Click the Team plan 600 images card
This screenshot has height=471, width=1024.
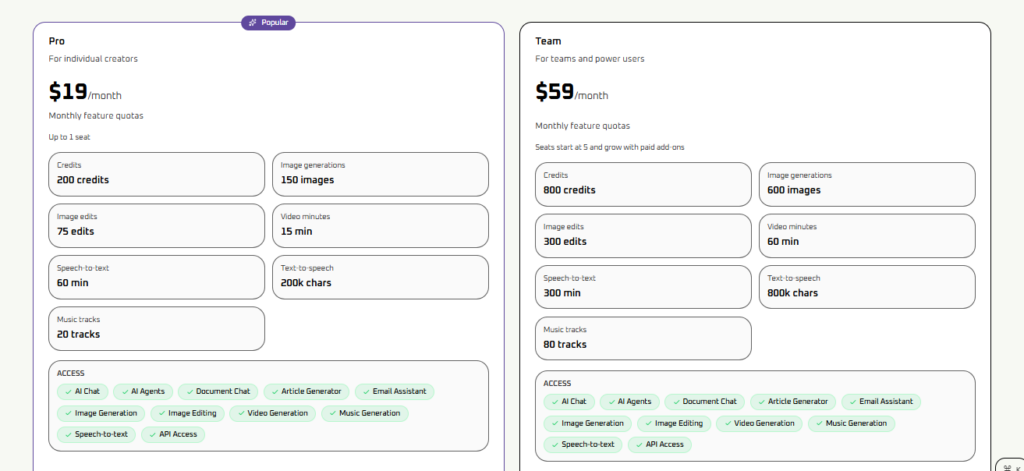866,184
